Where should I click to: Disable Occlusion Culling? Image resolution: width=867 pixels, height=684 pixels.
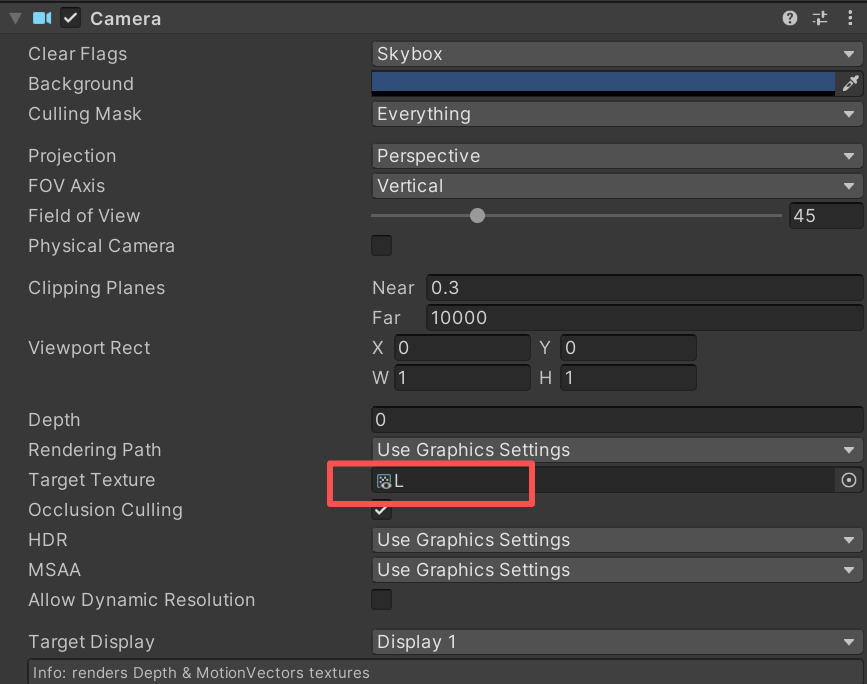(381, 510)
